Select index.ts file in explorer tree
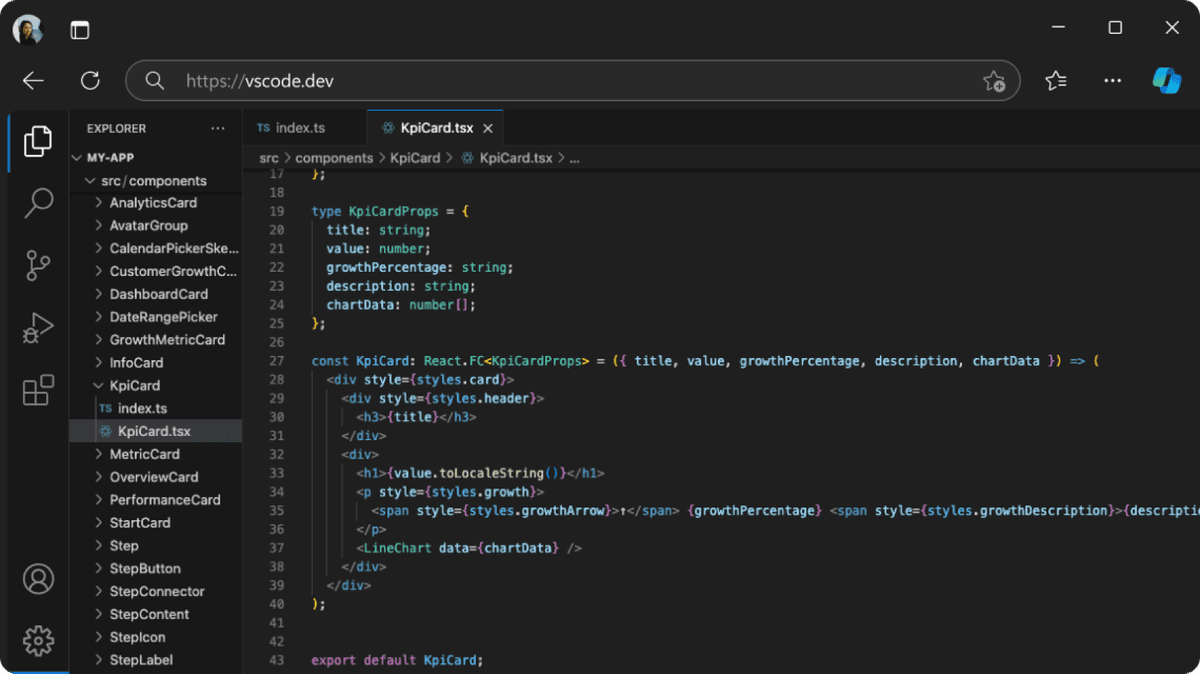The image size is (1200, 674). 142,408
